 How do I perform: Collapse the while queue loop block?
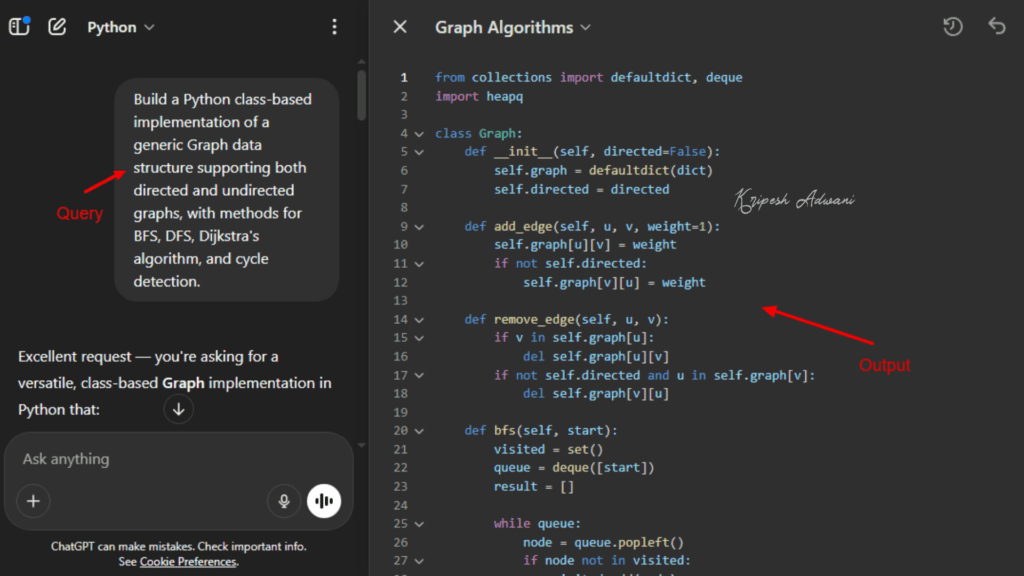click(x=420, y=523)
